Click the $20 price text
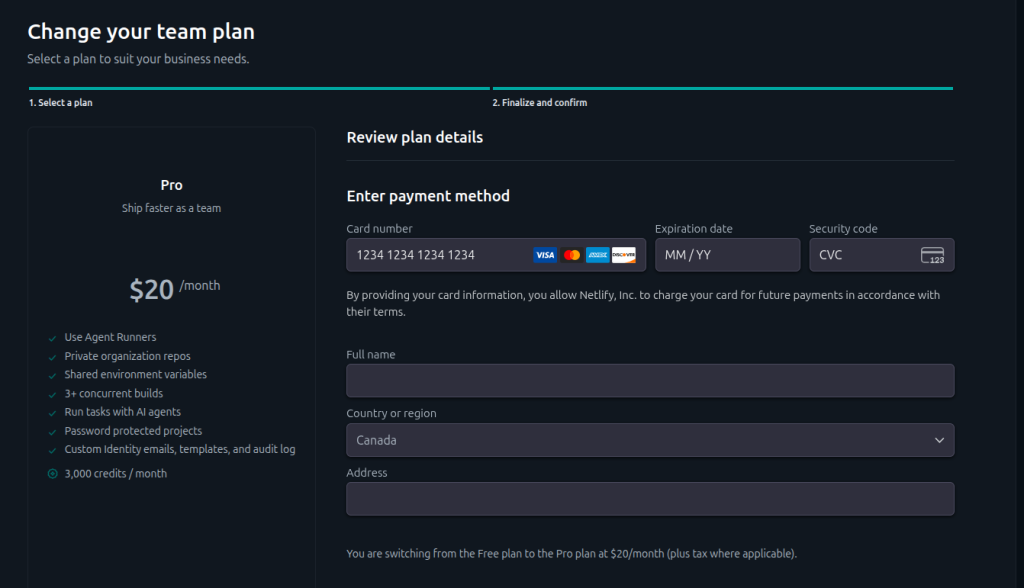1024x588 pixels. tap(152, 289)
